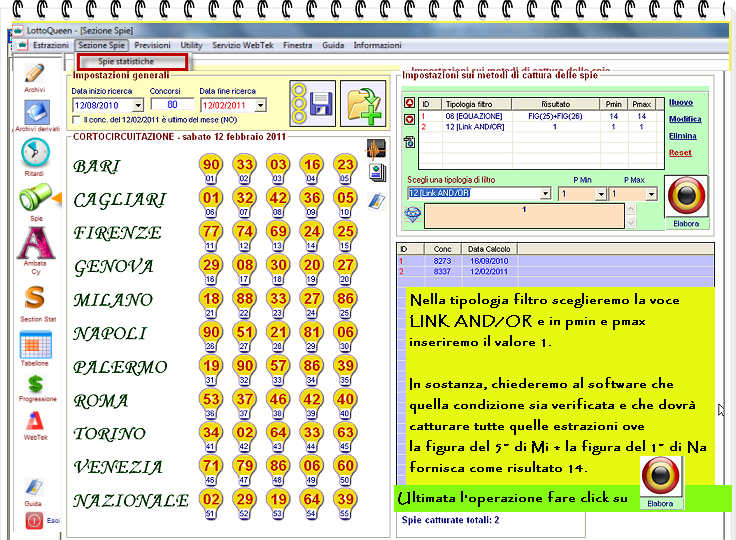Image resolution: width=736 pixels, height=540 pixels.
Task: Open the Ambata Cy icon
Action: (36, 243)
